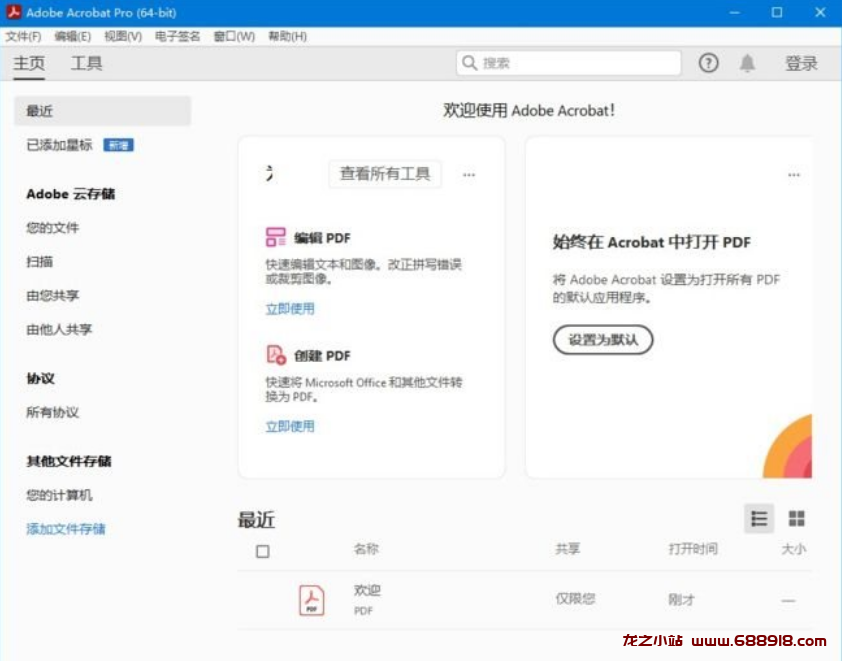Image resolution: width=842 pixels, height=661 pixels.
Task: Open the notifications bell icon
Action: 747,63
